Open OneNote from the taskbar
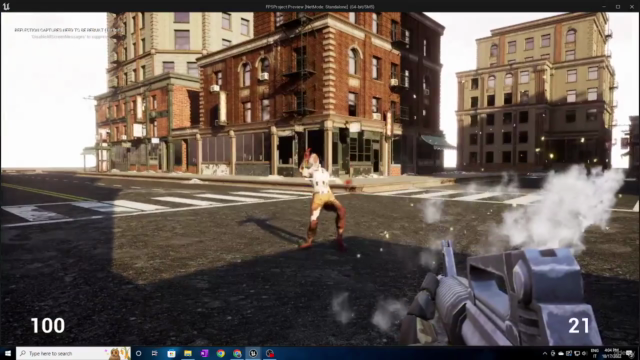640x360 pixels. click(x=204, y=353)
